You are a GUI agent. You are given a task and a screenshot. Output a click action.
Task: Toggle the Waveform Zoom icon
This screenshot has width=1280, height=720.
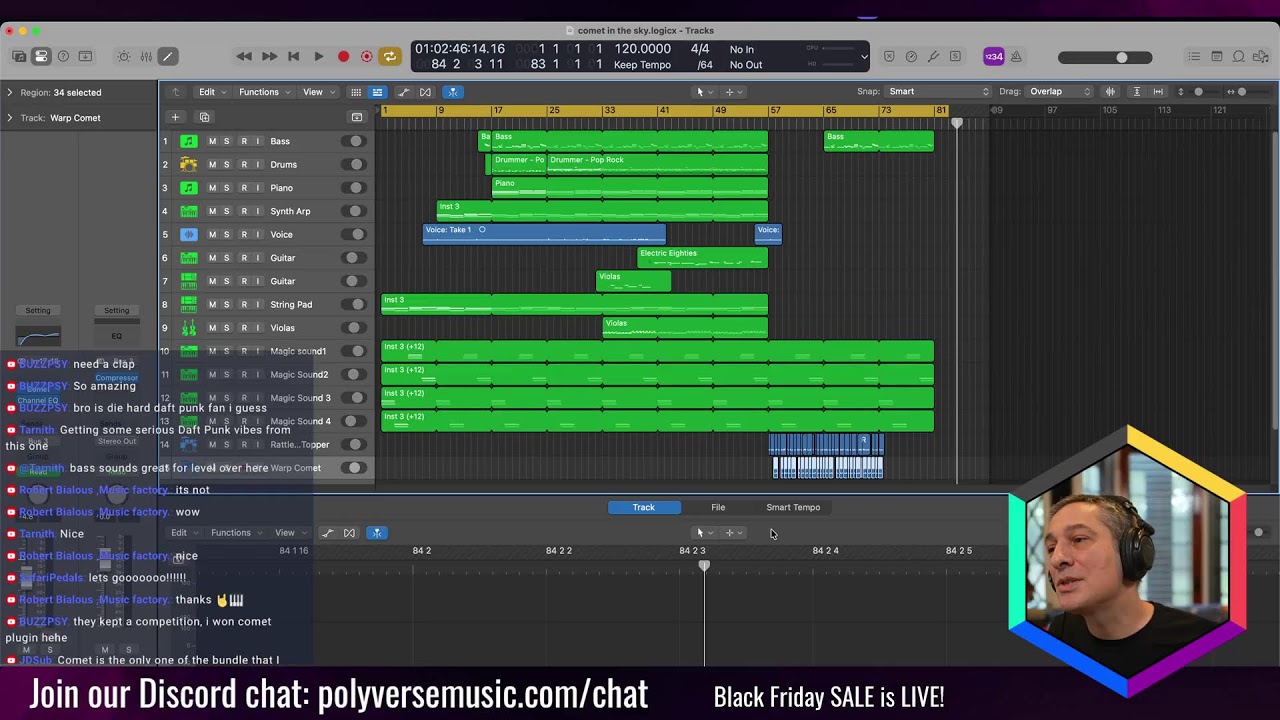pos(1110,92)
